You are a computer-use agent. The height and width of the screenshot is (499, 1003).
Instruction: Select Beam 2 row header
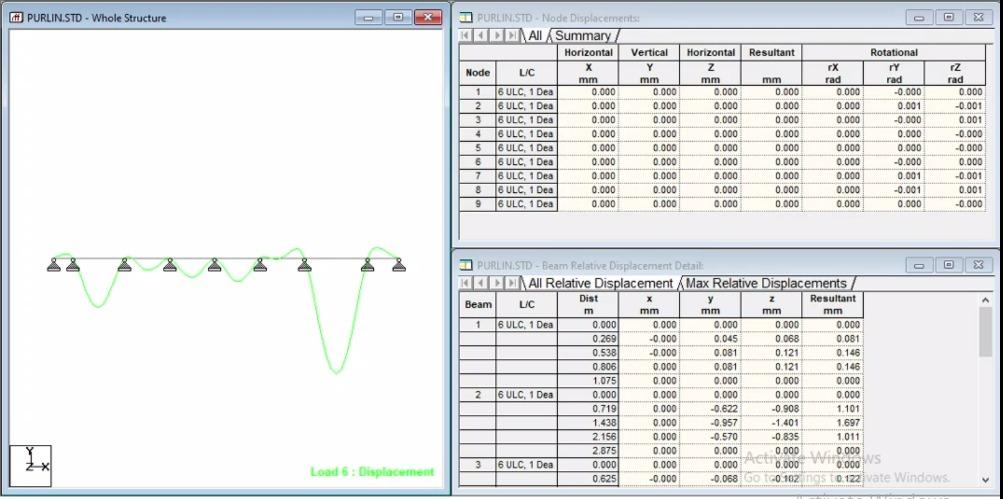click(478, 395)
